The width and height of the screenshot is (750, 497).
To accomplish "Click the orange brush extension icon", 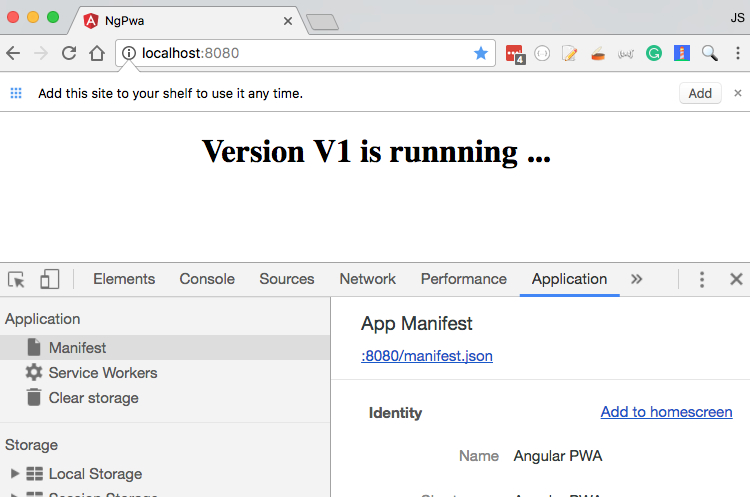I will click(598, 54).
